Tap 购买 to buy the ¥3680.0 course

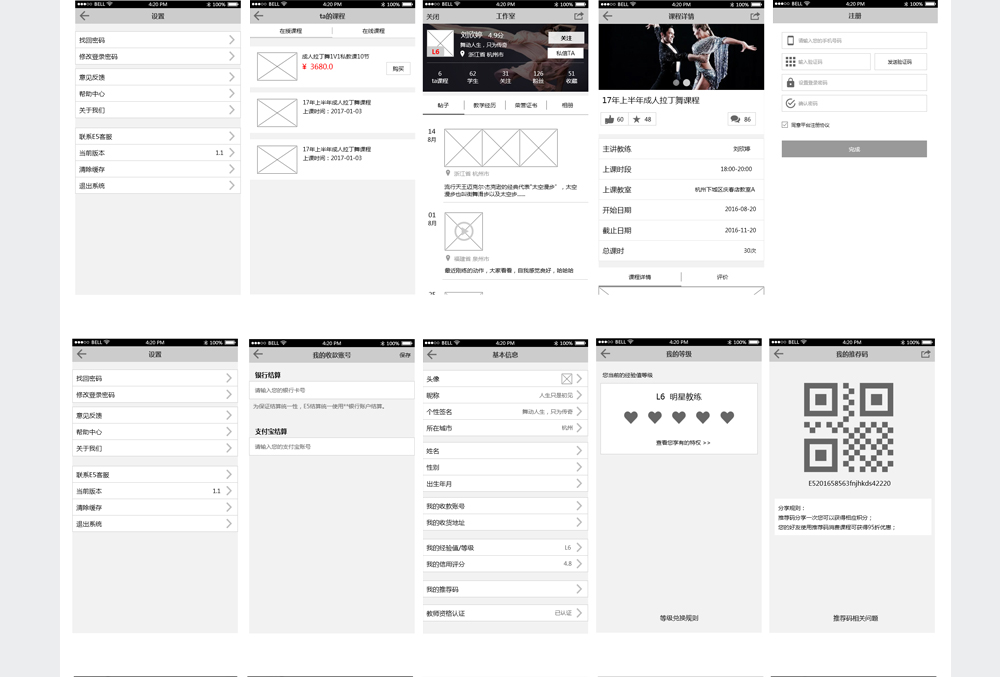399,69
